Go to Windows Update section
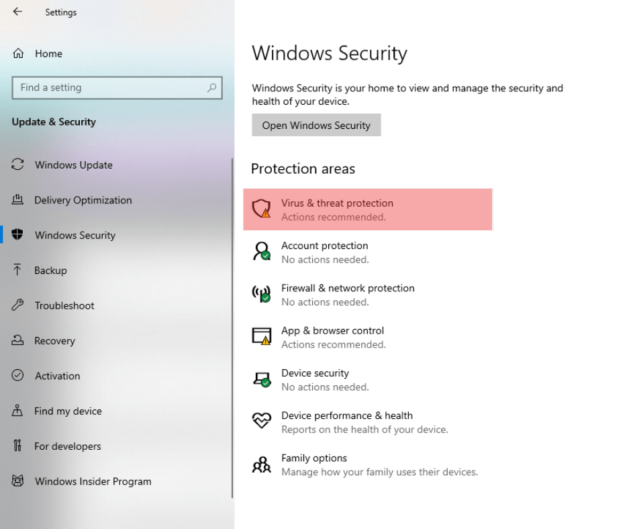The height and width of the screenshot is (529, 631). (73, 165)
